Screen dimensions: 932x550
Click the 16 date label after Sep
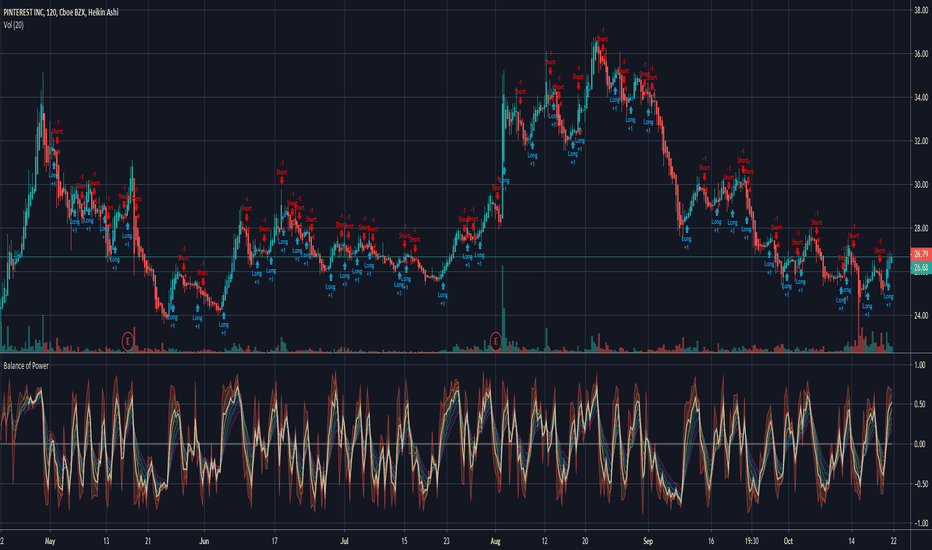click(x=711, y=541)
